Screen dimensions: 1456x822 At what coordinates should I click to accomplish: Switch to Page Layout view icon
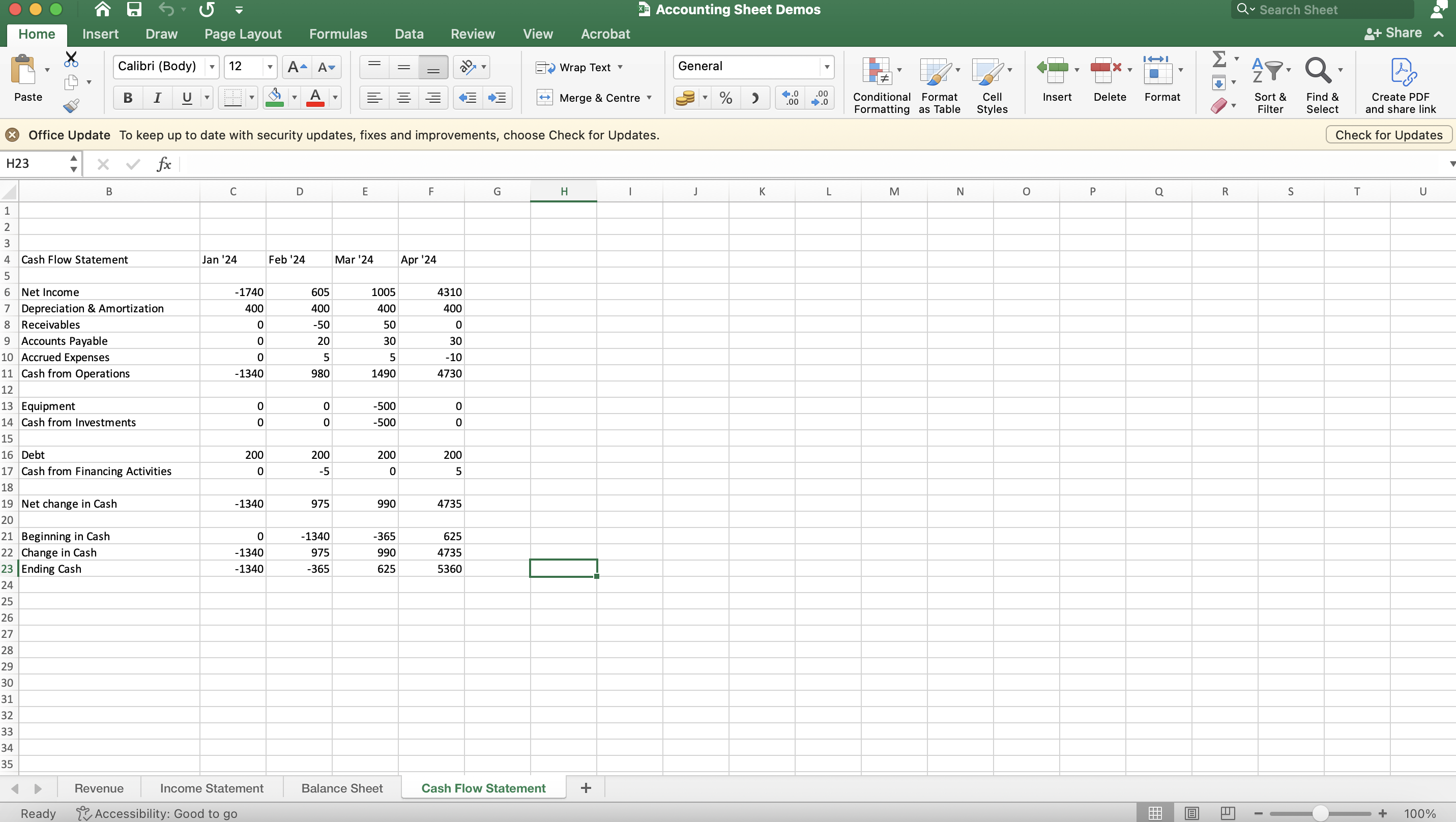(x=1191, y=813)
